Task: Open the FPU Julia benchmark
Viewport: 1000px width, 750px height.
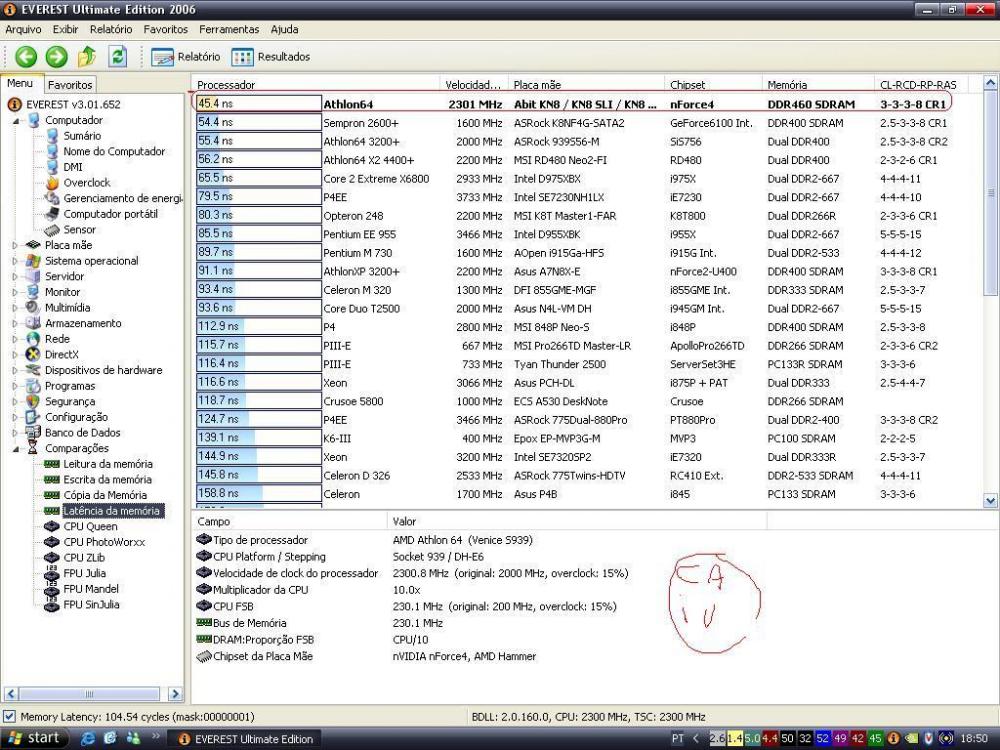Action: pyautogui.click(x=84, y=573)
